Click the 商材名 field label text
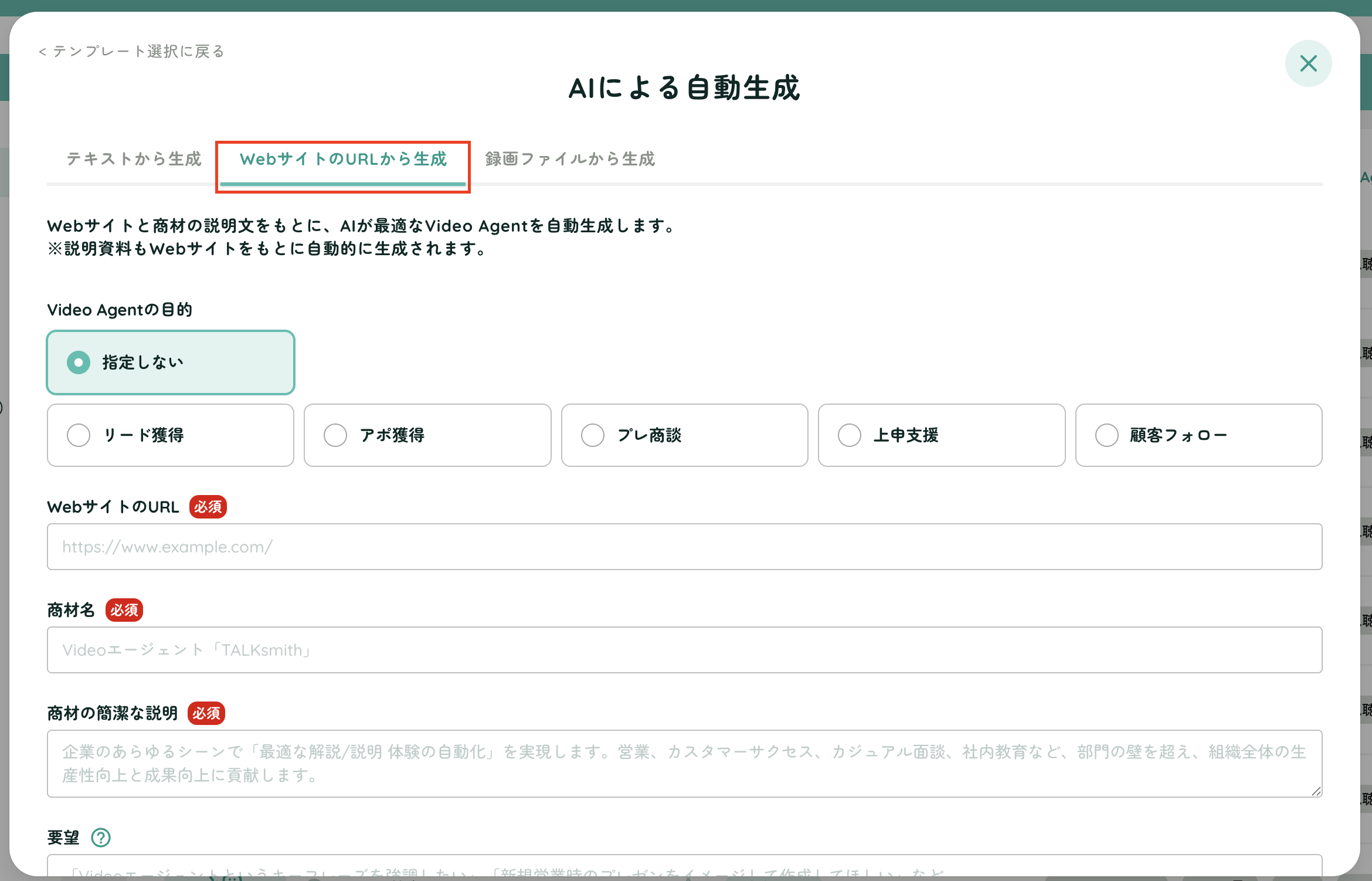The image size is (1372, 881). point(71,610)
